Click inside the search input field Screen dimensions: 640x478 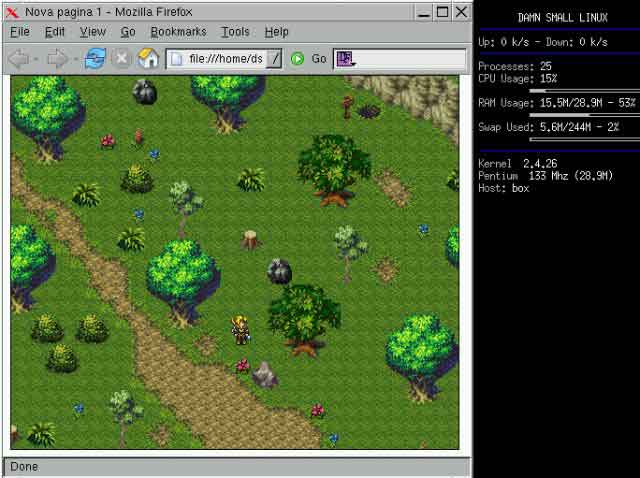pos(410,59)
